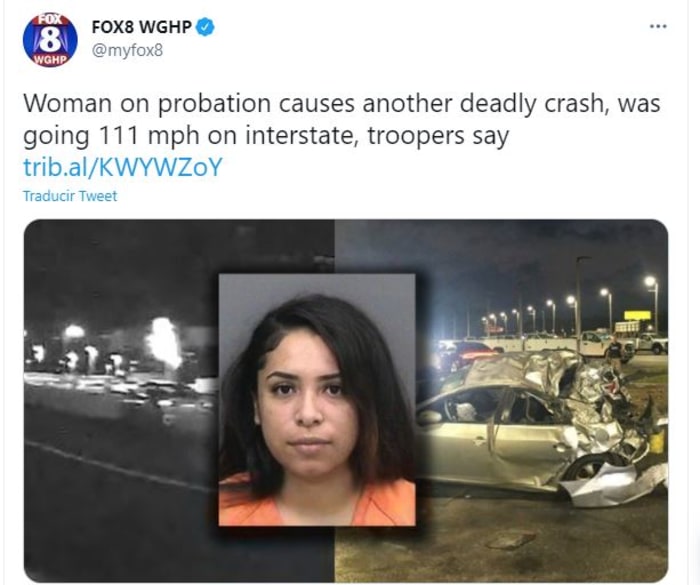This screenshot has width=700, height=585.
Task: Click the yellow billboard sign in crash photo
Action: click(x=638, y=315)
